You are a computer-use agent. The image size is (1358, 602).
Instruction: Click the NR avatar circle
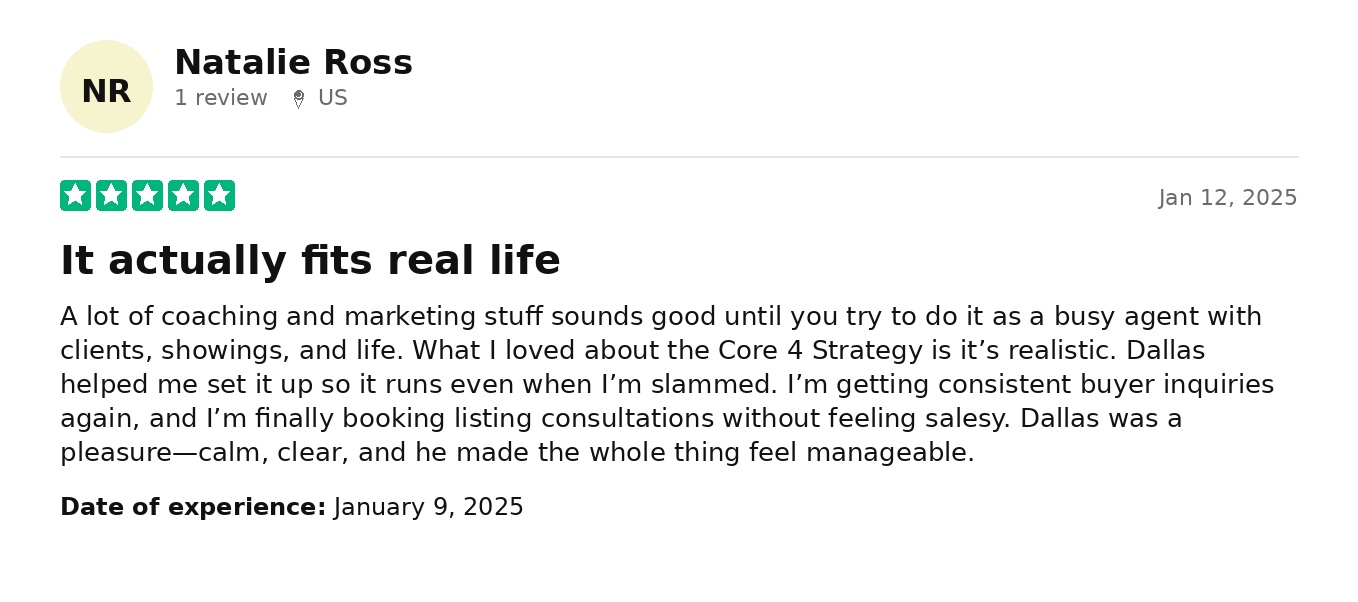106,87
